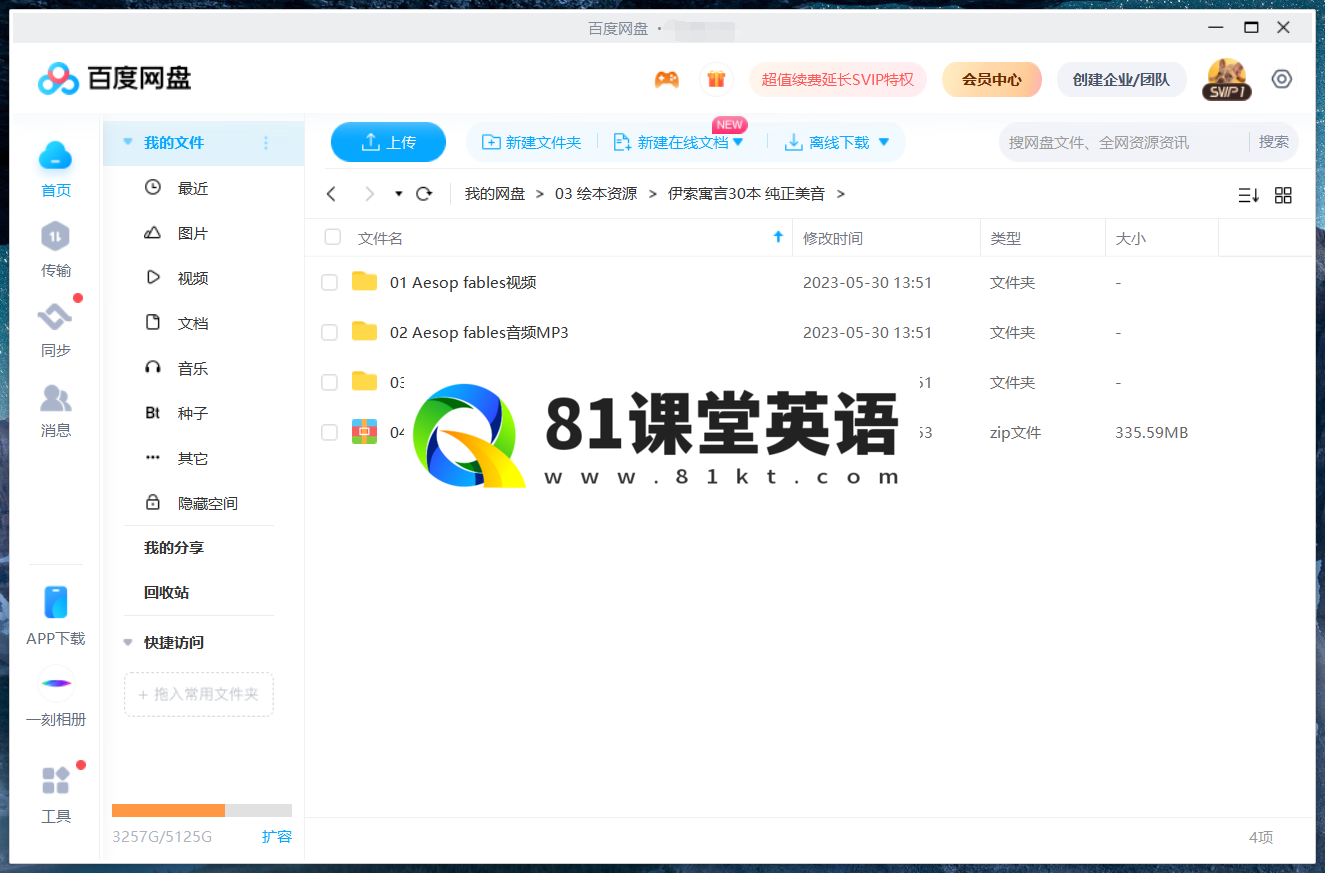
Task: Check 02 Aesop fables音频MP3 checkbox
Action: (x=329, y=333)
